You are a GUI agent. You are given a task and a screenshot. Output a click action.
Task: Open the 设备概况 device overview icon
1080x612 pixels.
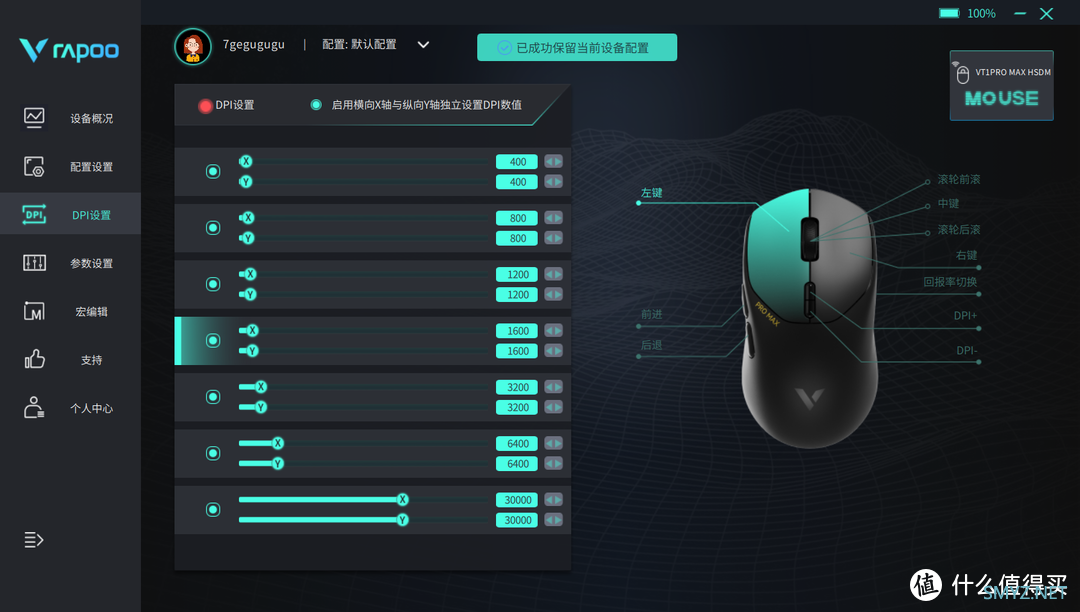click(34, 118)
